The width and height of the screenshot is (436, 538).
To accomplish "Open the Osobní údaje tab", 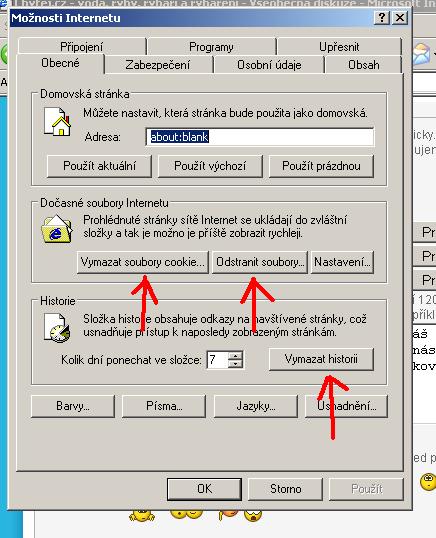I will coord(269,65).
